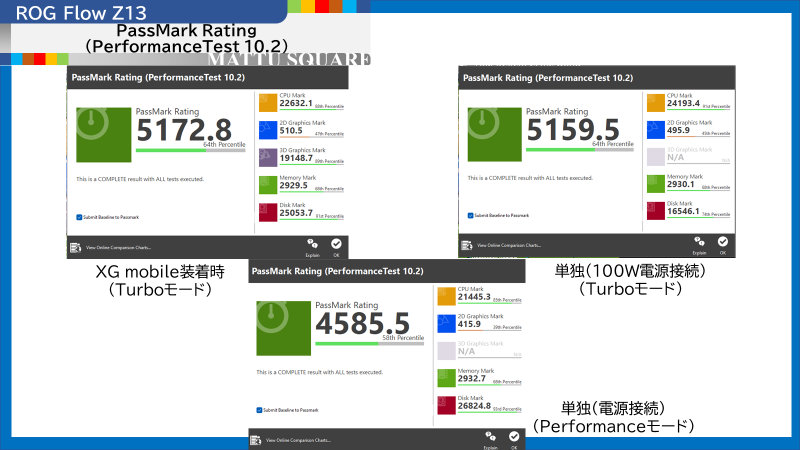Click CPU Mark value 21445.3
The height and width of the screenshot is (450, 800).
474,297
